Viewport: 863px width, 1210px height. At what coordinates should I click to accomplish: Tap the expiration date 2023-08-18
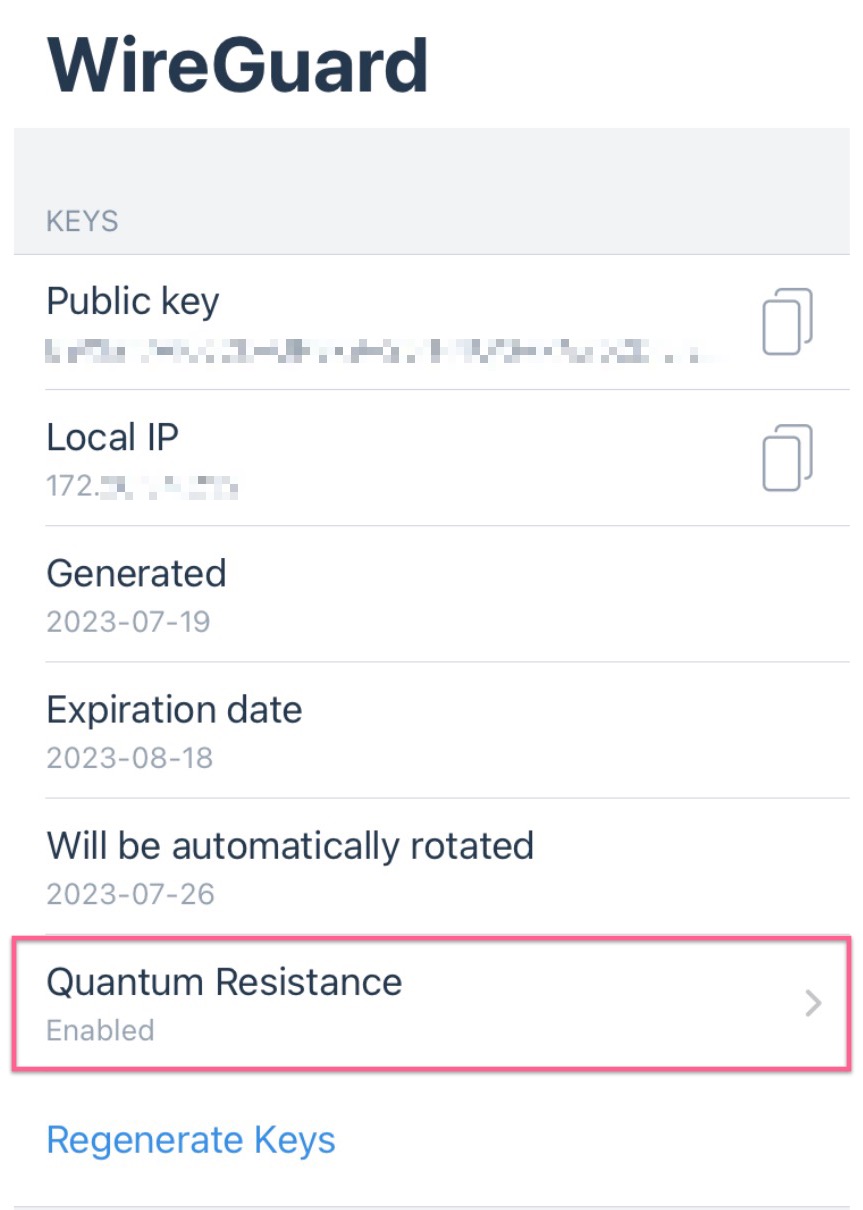(x=130, y=758)
